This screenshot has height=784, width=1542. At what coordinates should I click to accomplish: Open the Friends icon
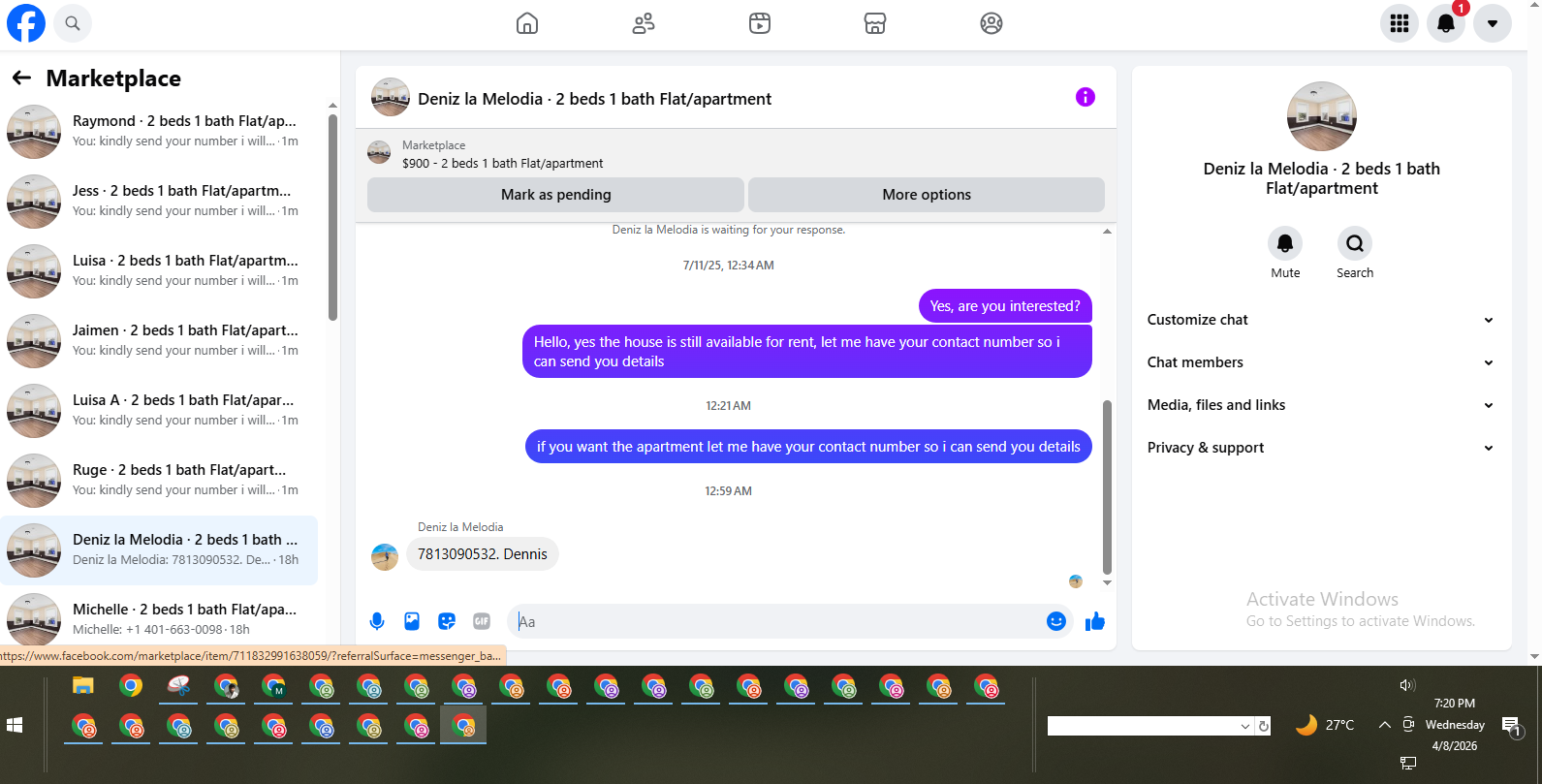(x=644, y=23)
